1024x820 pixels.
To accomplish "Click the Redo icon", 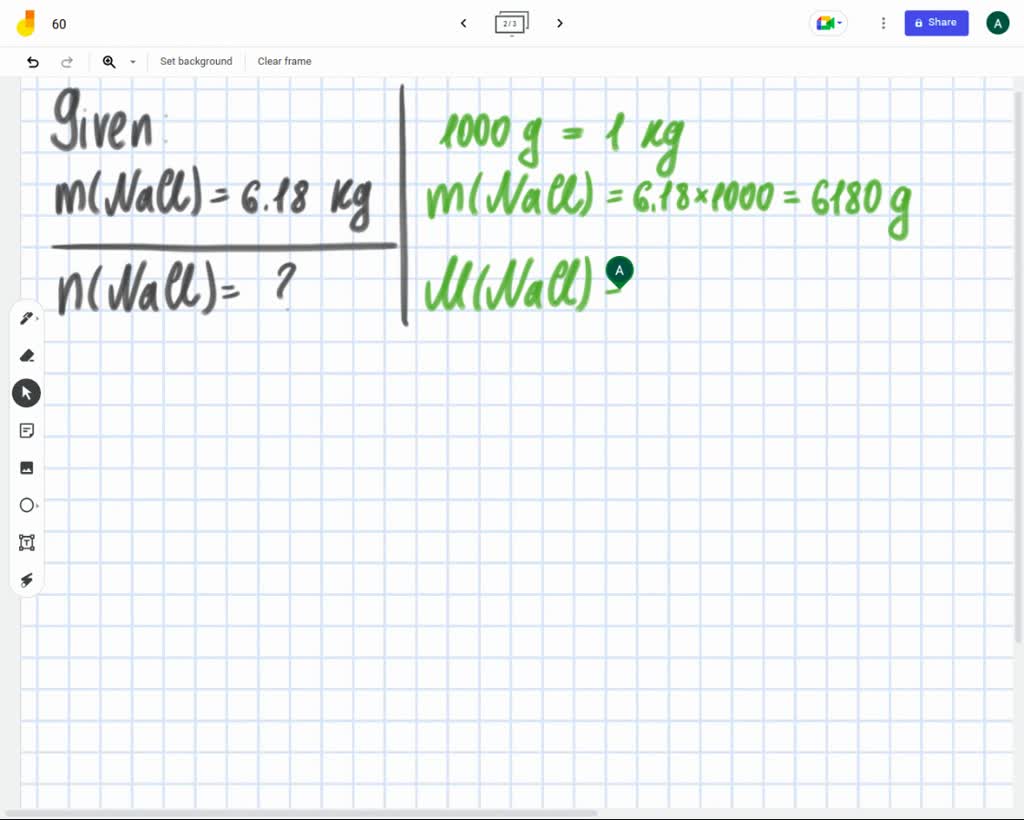I will [67, 61].
